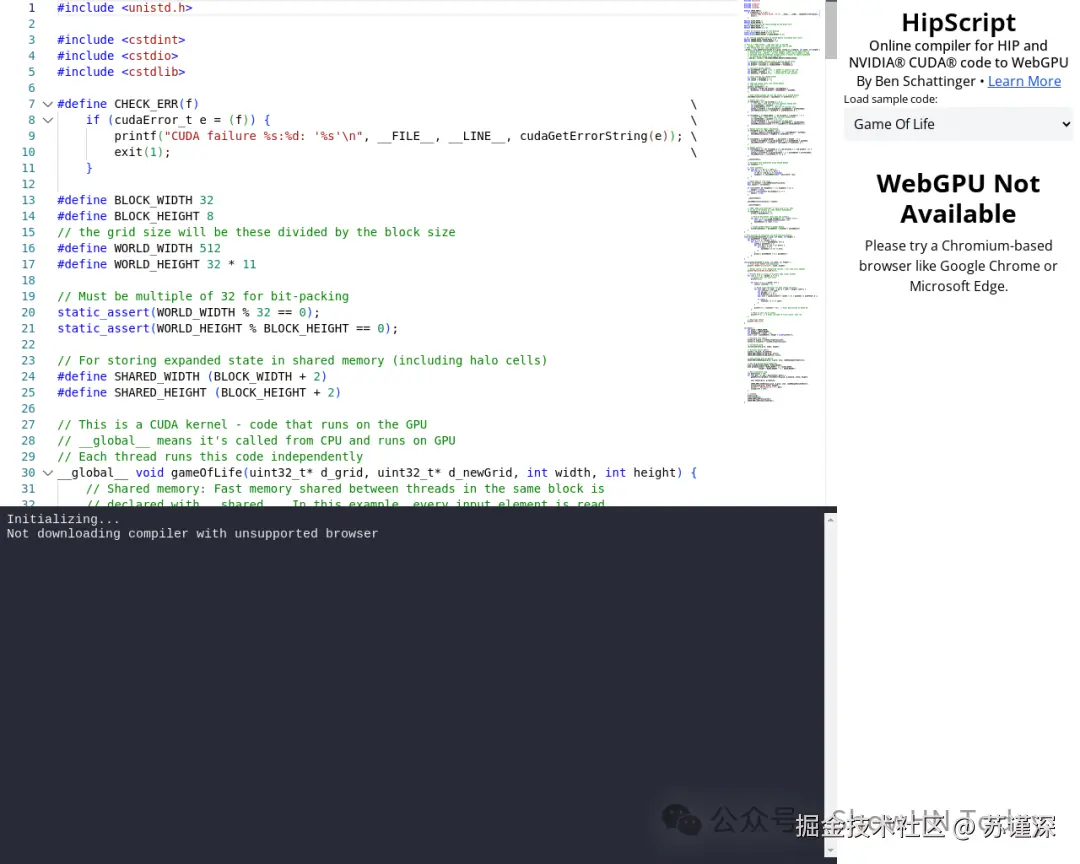
Task: Open the Game Of Life sample code dropdown
Action: click(958, 125)
